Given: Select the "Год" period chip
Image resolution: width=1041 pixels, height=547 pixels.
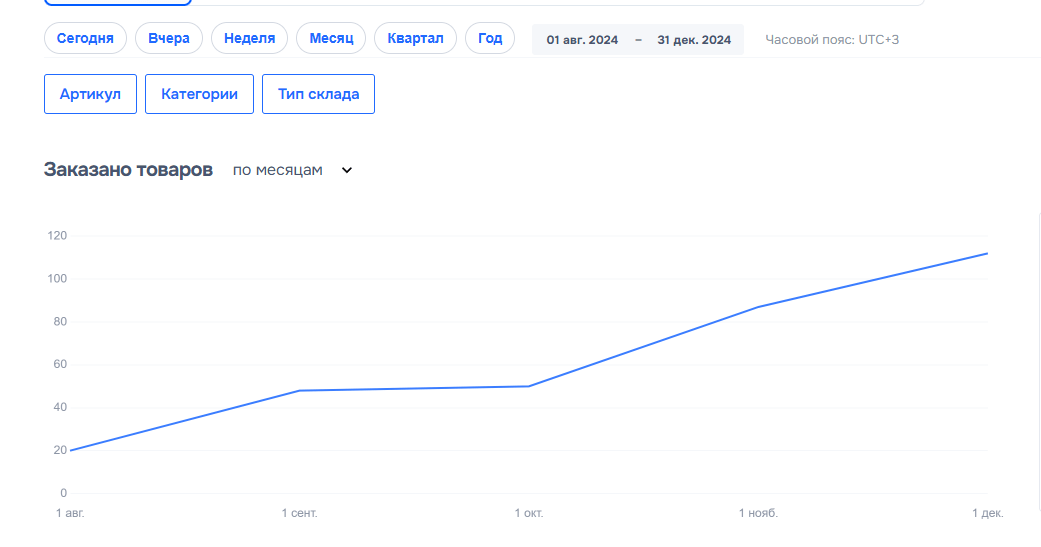Looking at the screenshot, I should [490, 39].
